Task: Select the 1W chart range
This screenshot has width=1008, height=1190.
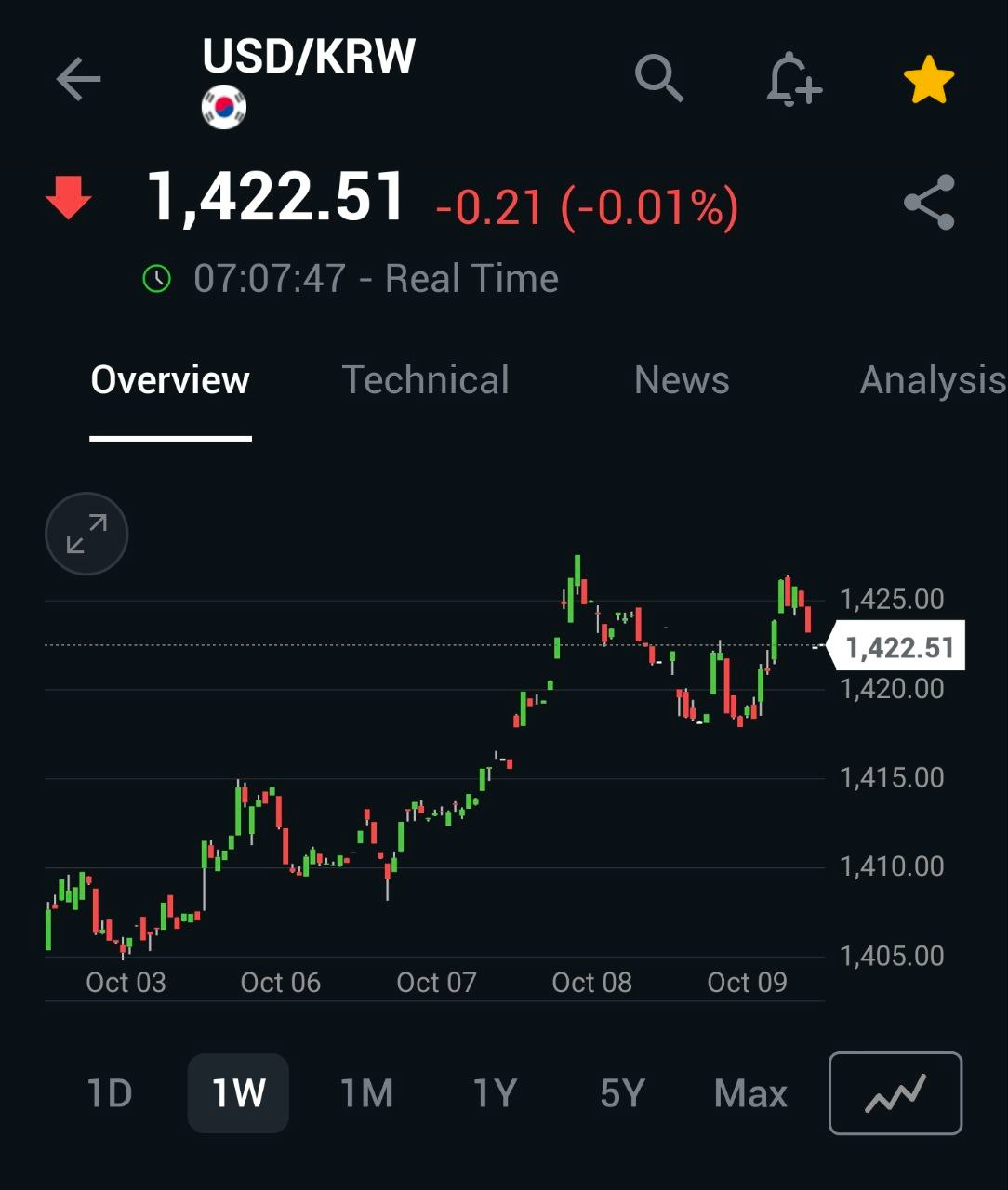Action: pos(238,1093)
